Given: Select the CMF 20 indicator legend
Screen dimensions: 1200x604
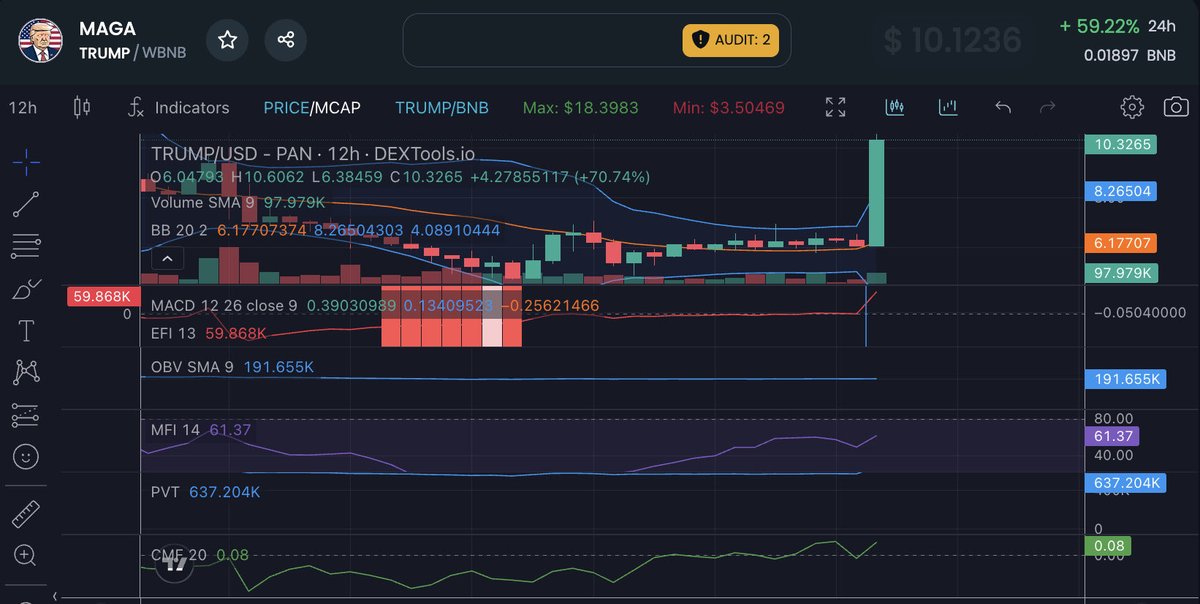Looking at the screenshot, I should tap(200, 555).
